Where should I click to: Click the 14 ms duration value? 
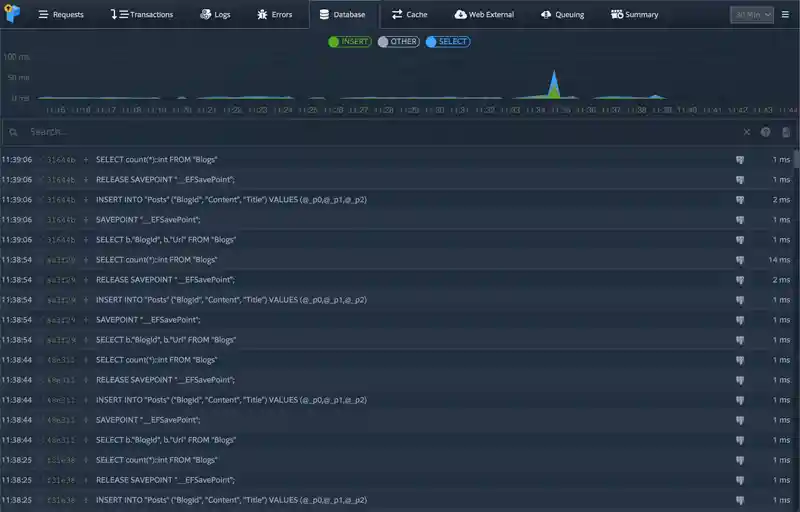click(x=779, y=260)
